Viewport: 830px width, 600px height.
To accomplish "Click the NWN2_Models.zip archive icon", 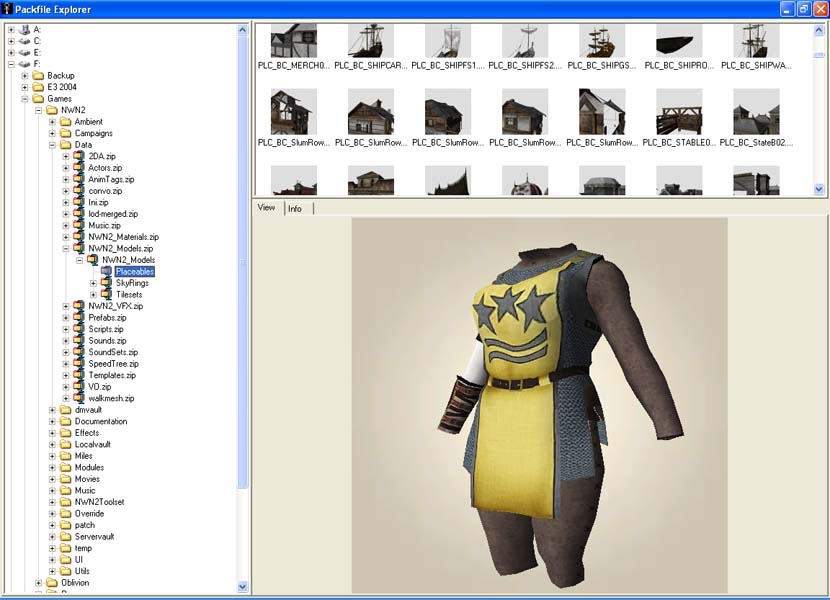I will coord(79,248).
